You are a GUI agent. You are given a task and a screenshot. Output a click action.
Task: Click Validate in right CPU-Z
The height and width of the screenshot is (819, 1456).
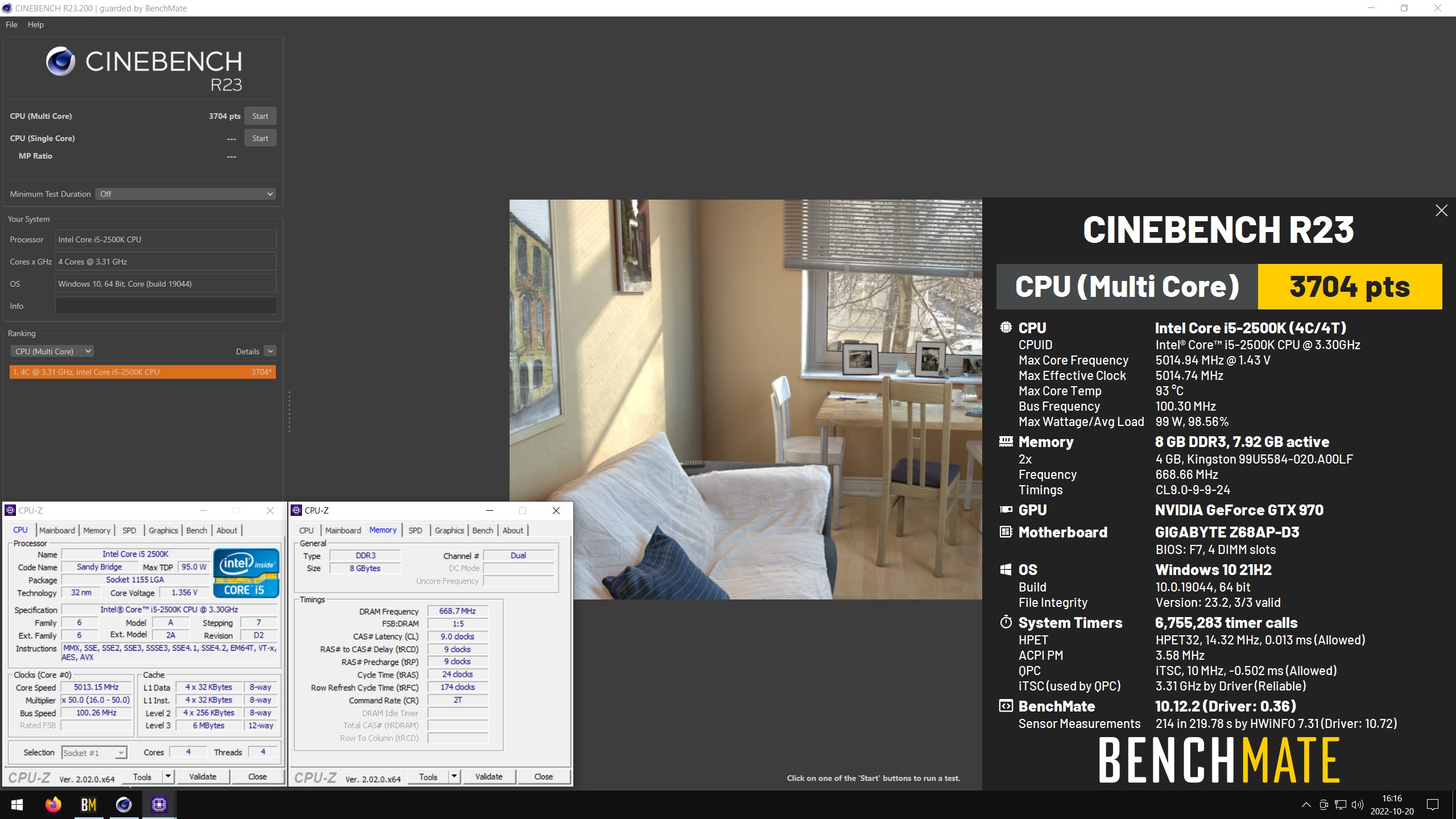489,777
